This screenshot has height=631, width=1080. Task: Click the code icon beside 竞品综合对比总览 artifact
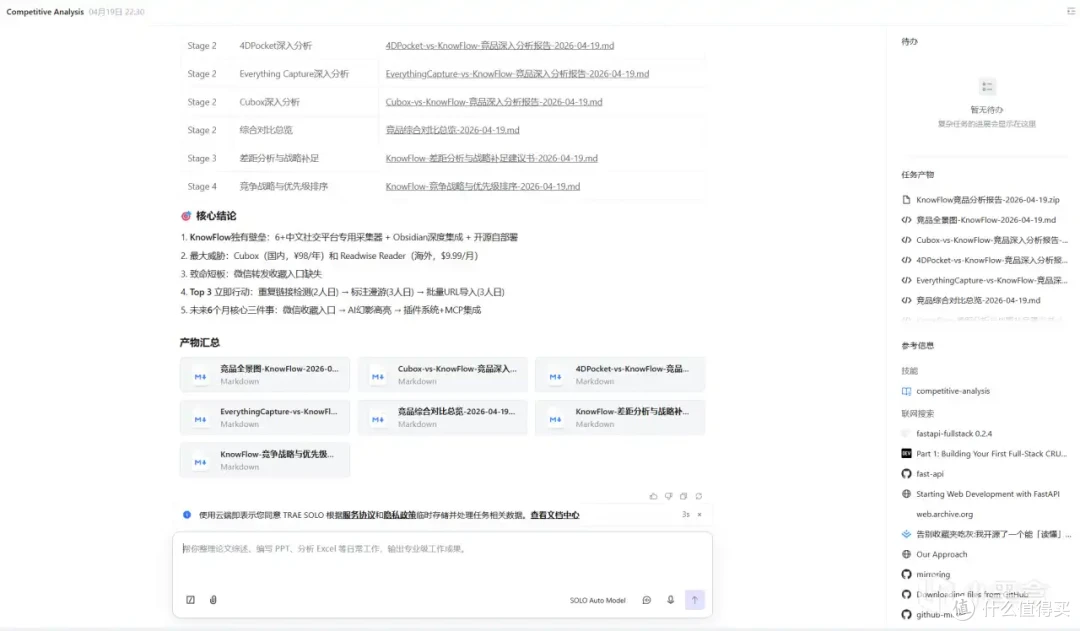click(906, 300)
